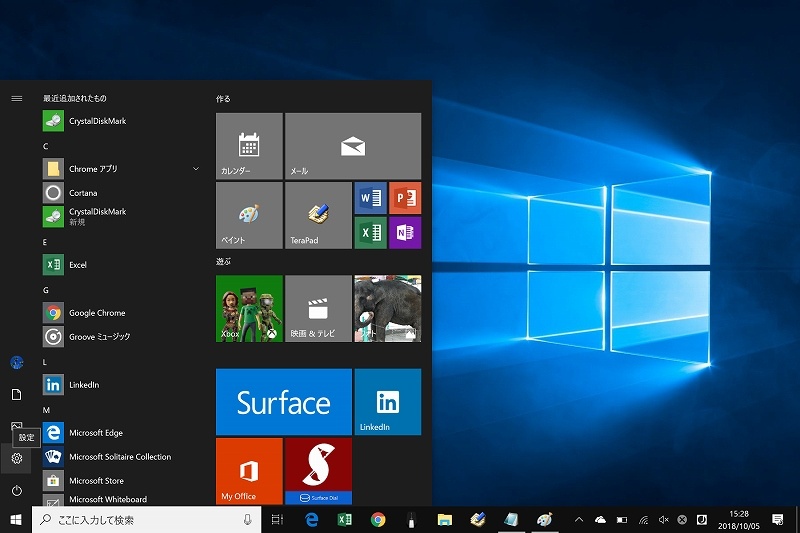Open the Movies & TV (映画 & テレビ) tile
The image size is (800, 533).
(x=318, y=309)
